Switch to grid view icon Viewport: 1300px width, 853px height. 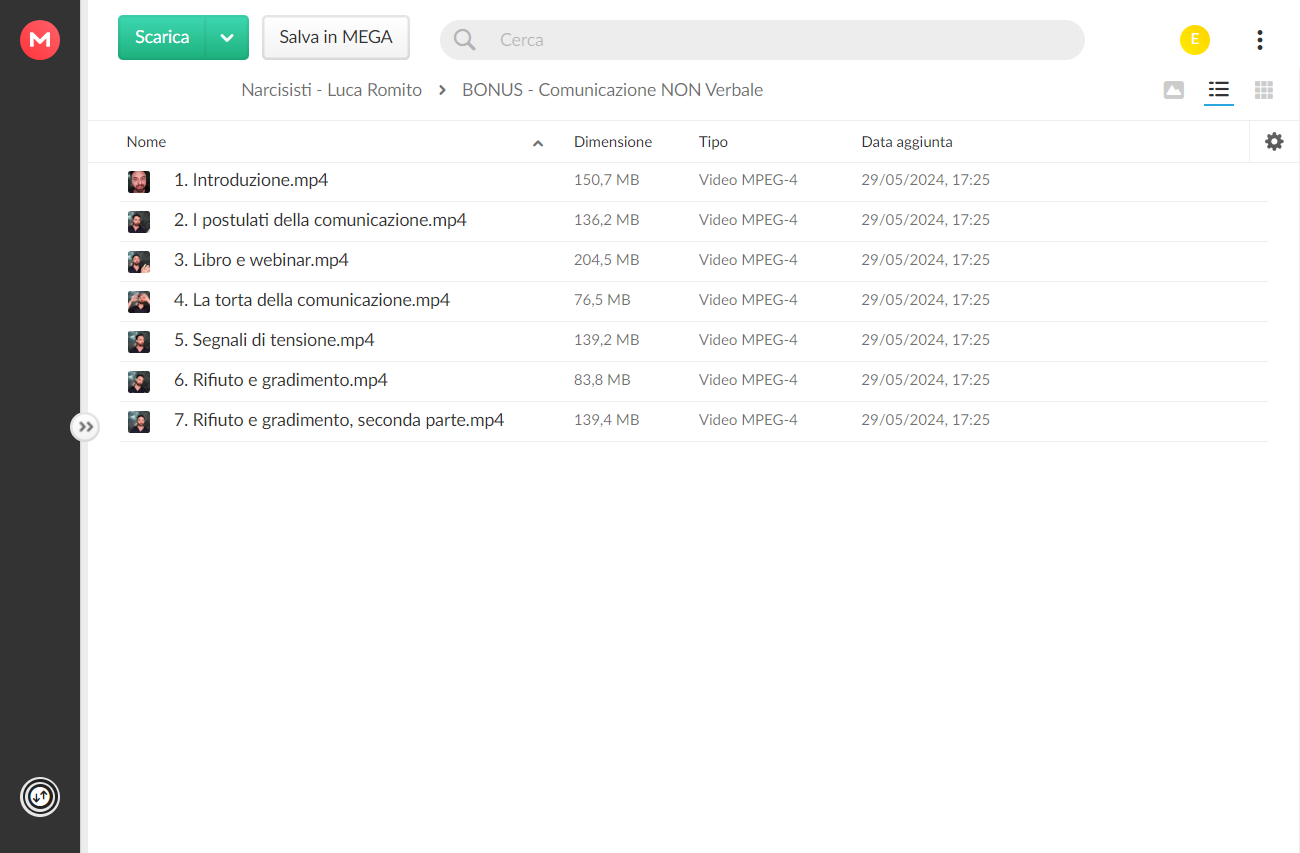click(1264, 90)
